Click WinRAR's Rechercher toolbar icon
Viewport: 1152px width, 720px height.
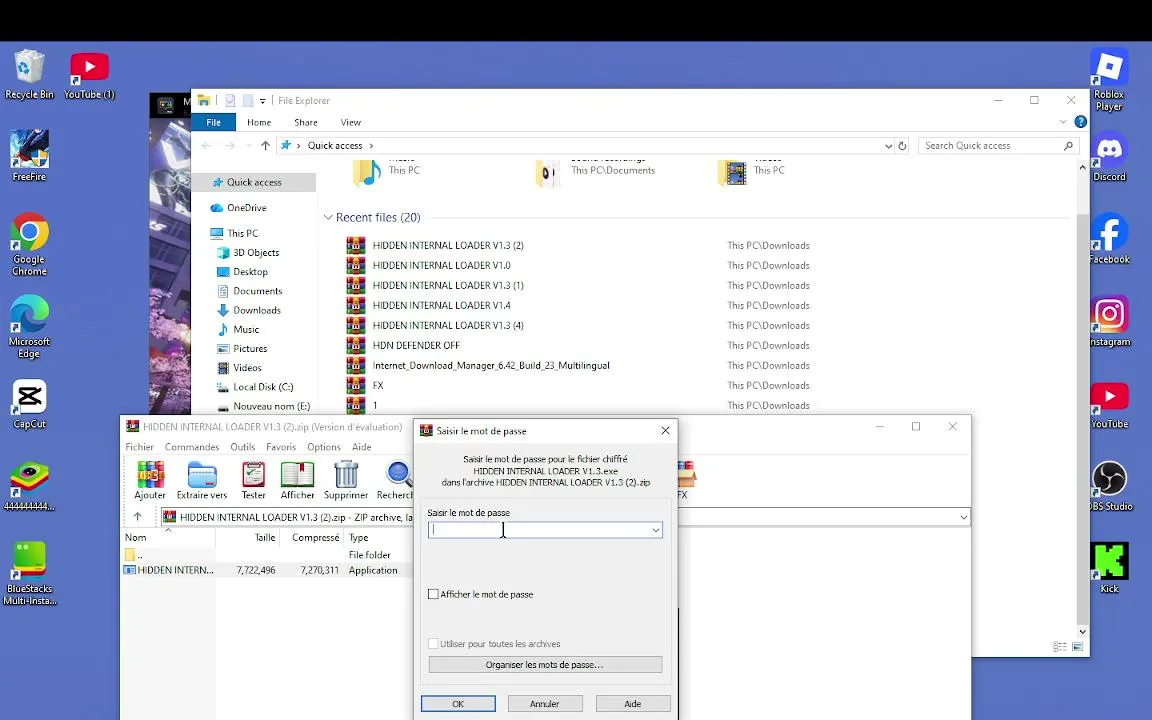click(395, 480)
